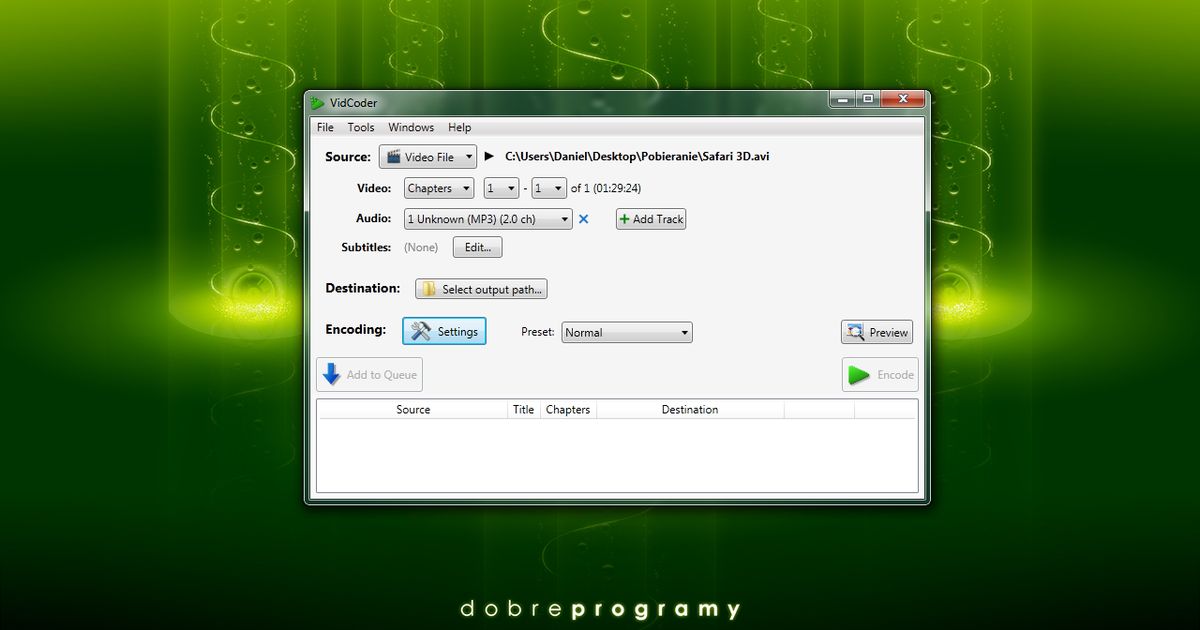
Task: Click the magnifier icon on the Preview button
Action: point(855,331)
